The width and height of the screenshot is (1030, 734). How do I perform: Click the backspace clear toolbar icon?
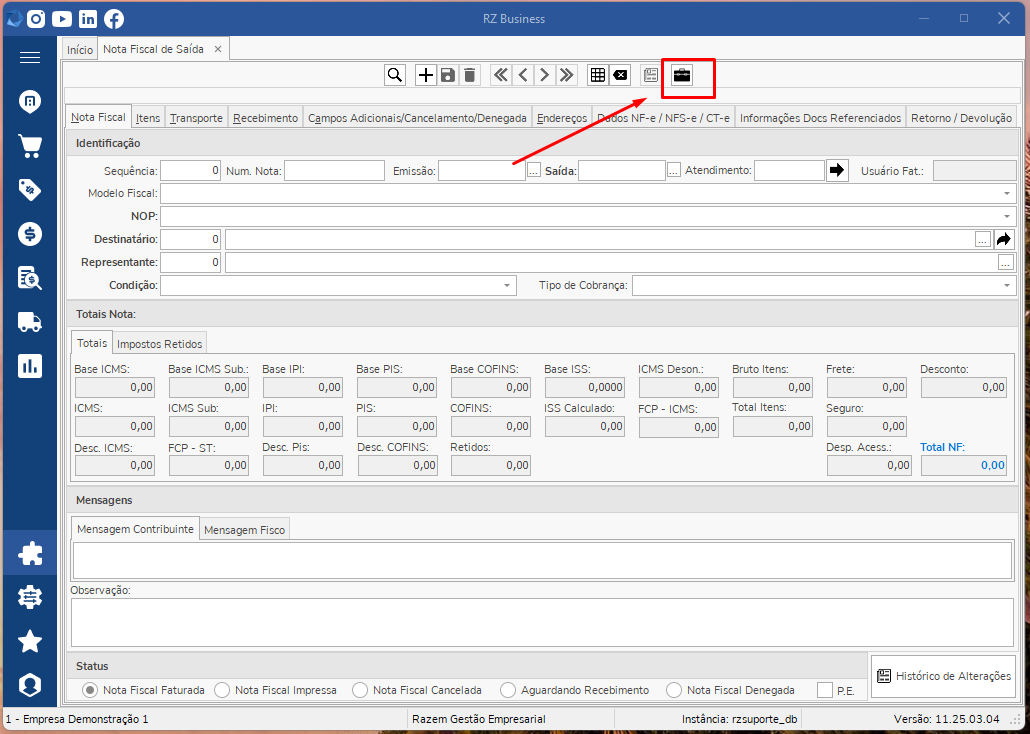coord(619,75)
